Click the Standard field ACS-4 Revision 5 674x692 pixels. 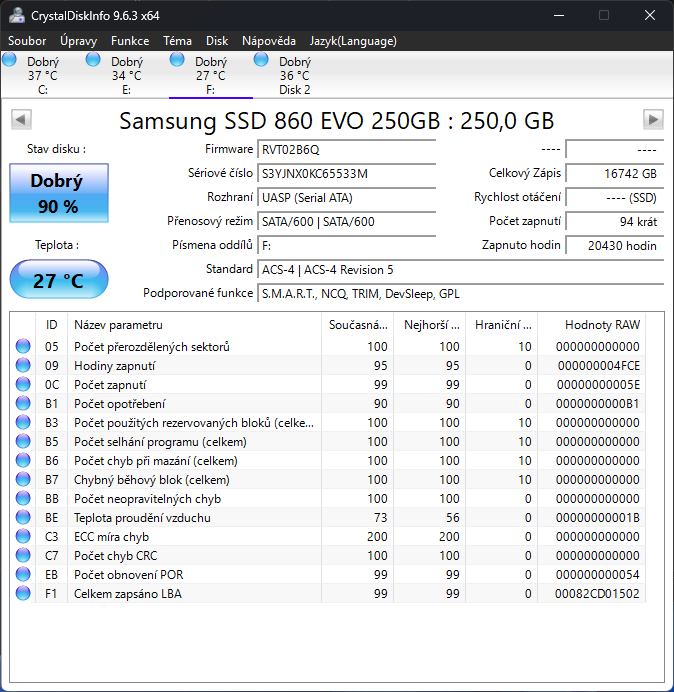[x=461, y=269]
